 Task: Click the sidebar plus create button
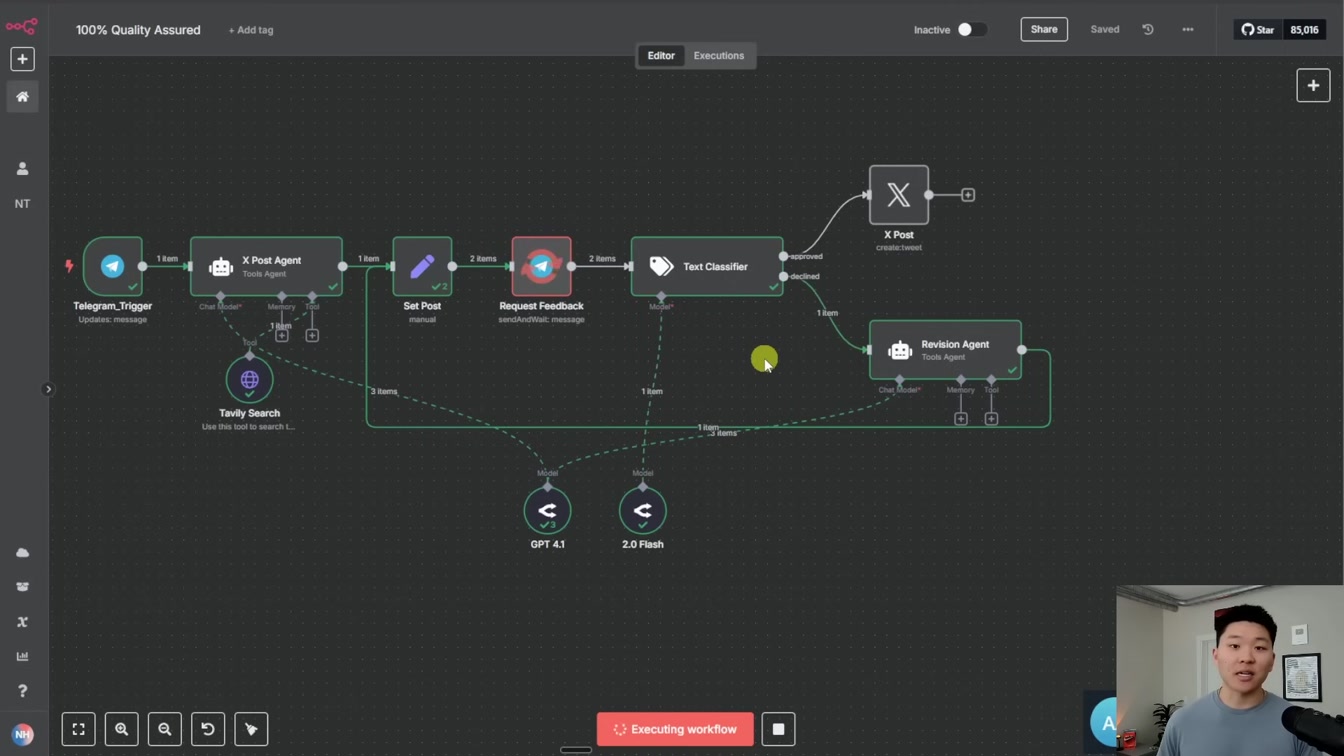pos(22,59)
